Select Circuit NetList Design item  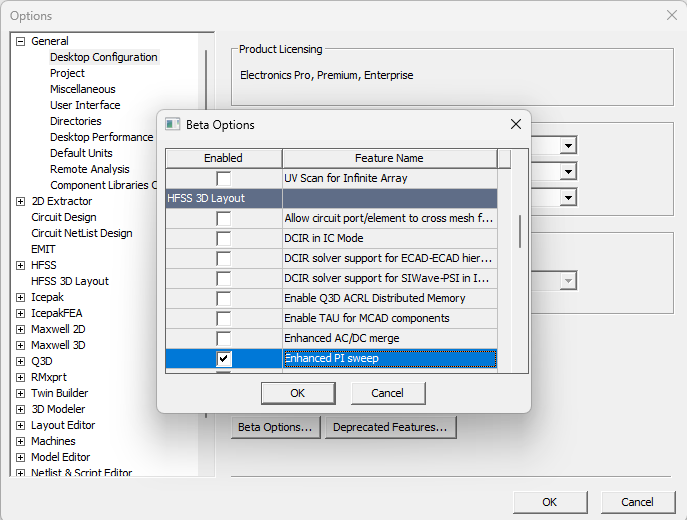(x=82, y=233)
